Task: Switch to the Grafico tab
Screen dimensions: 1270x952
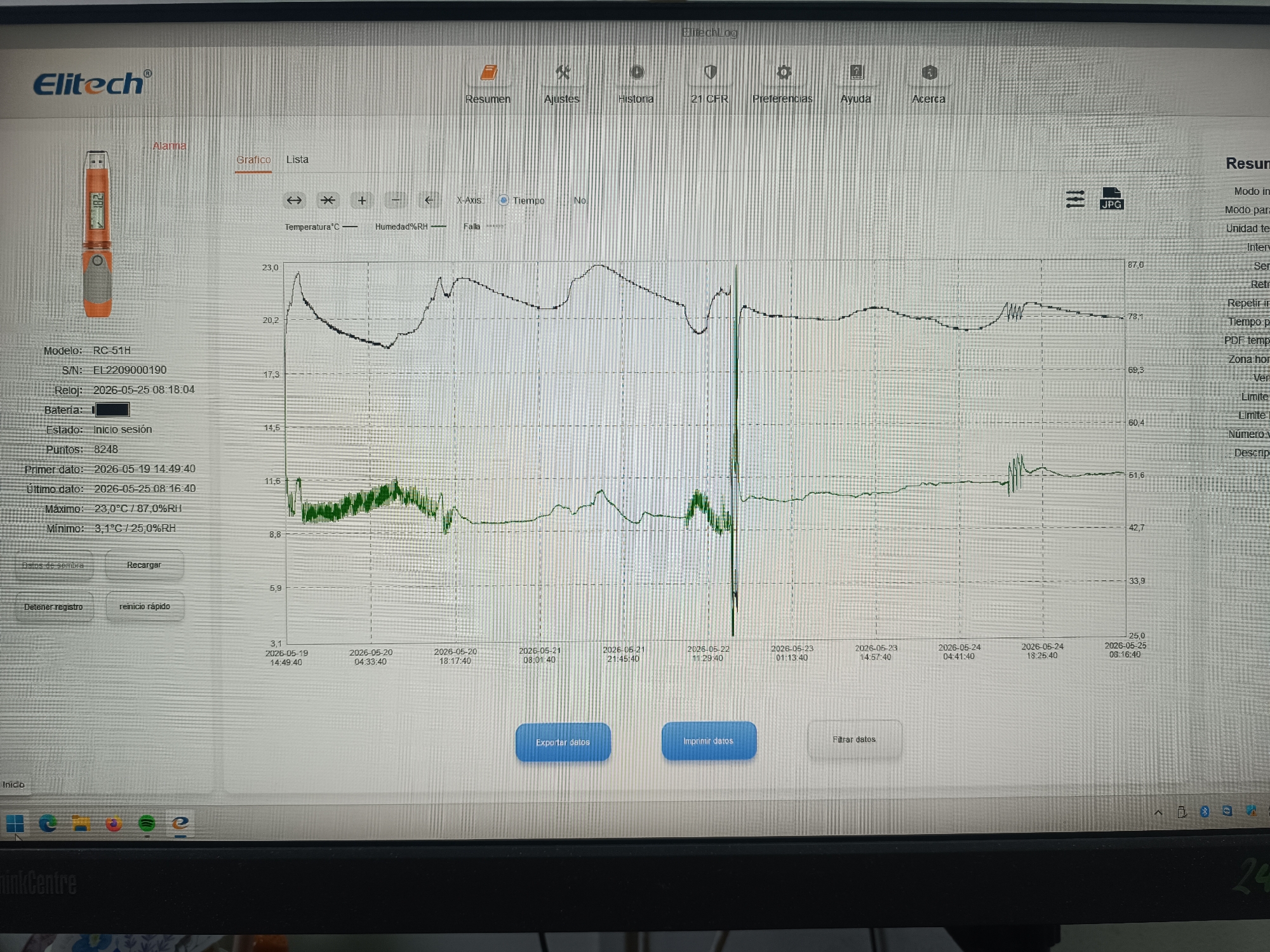Action: [253, 160]
